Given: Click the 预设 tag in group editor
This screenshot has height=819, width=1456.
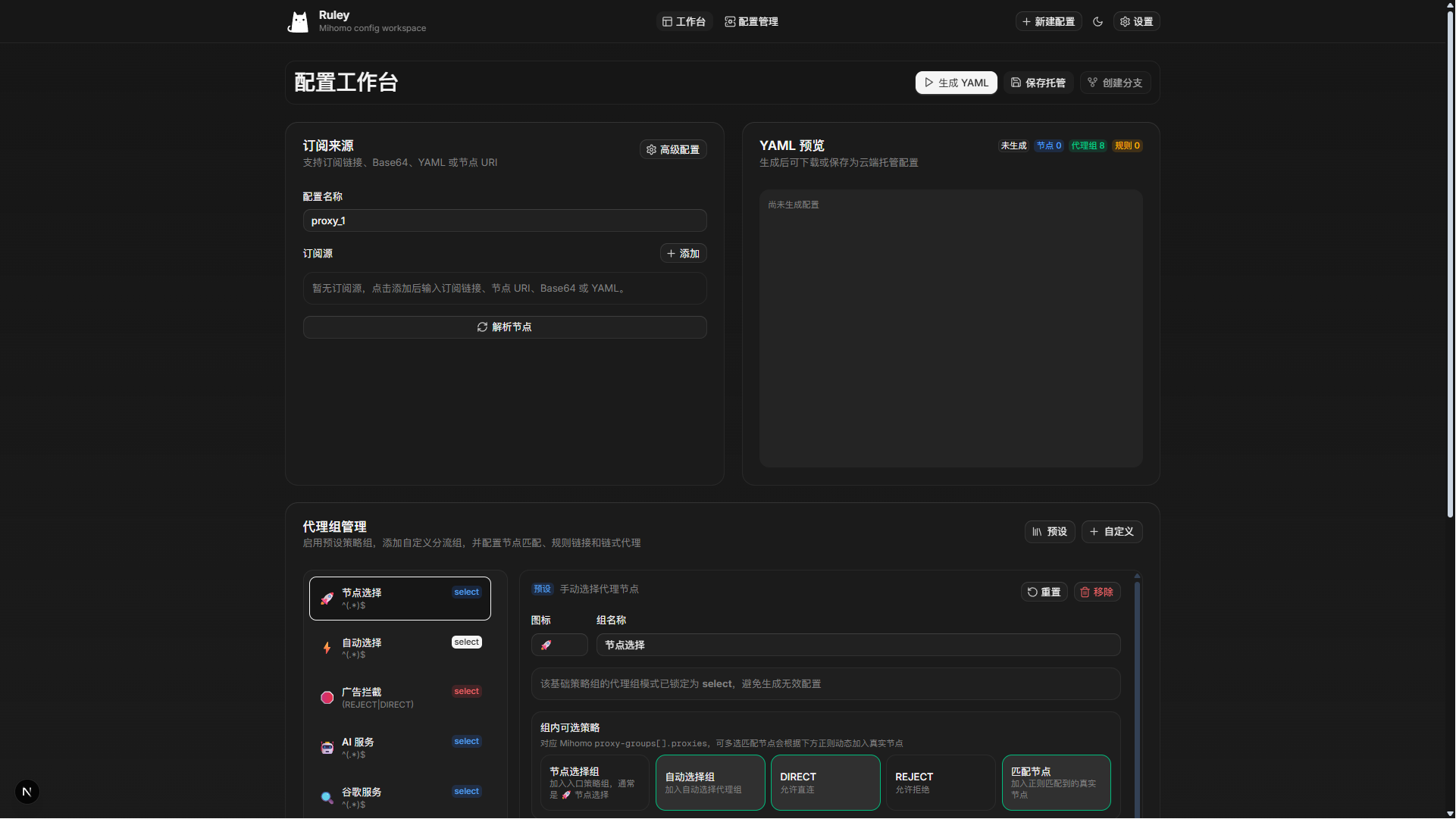Looking at the screenshot, I should tap(543, 589).
